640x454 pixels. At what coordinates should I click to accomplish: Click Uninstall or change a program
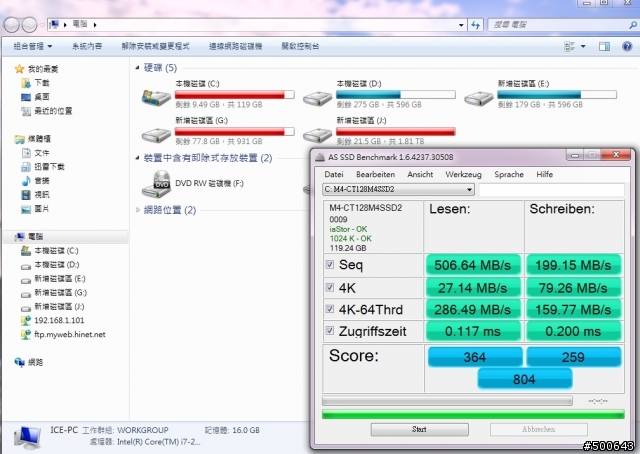tap(155, 46)
